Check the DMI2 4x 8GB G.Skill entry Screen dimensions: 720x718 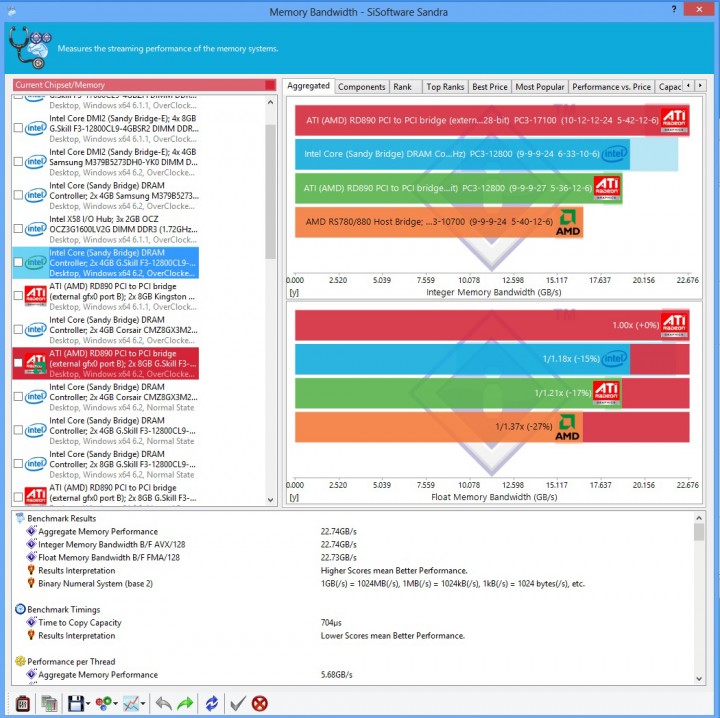18,128
